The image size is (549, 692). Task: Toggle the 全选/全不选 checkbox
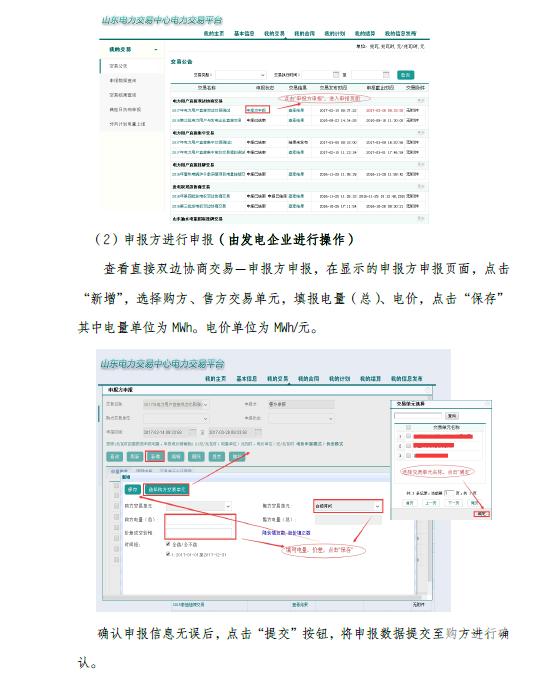(x=168, y=544)
